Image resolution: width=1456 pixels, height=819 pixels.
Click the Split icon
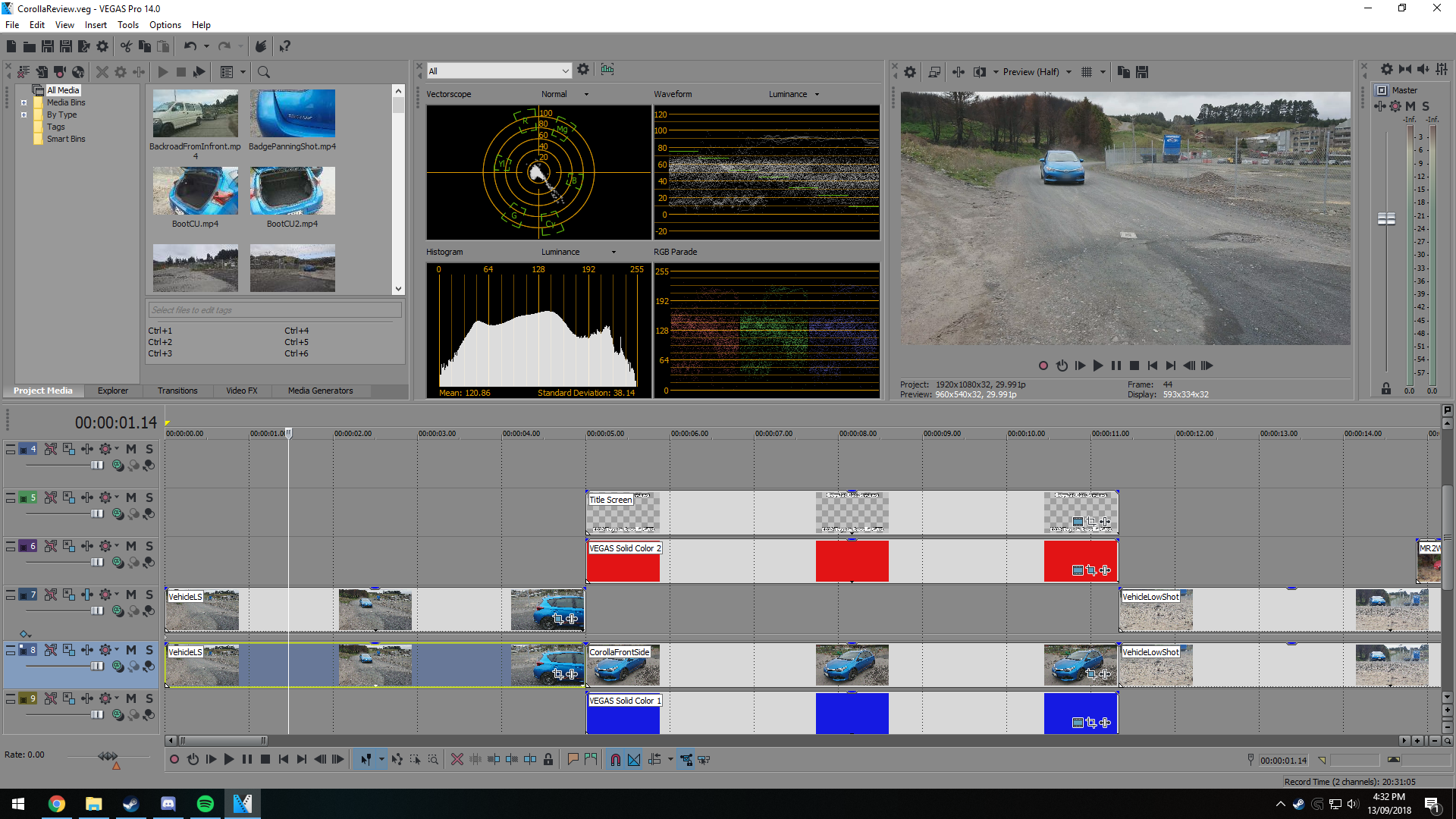530,760
